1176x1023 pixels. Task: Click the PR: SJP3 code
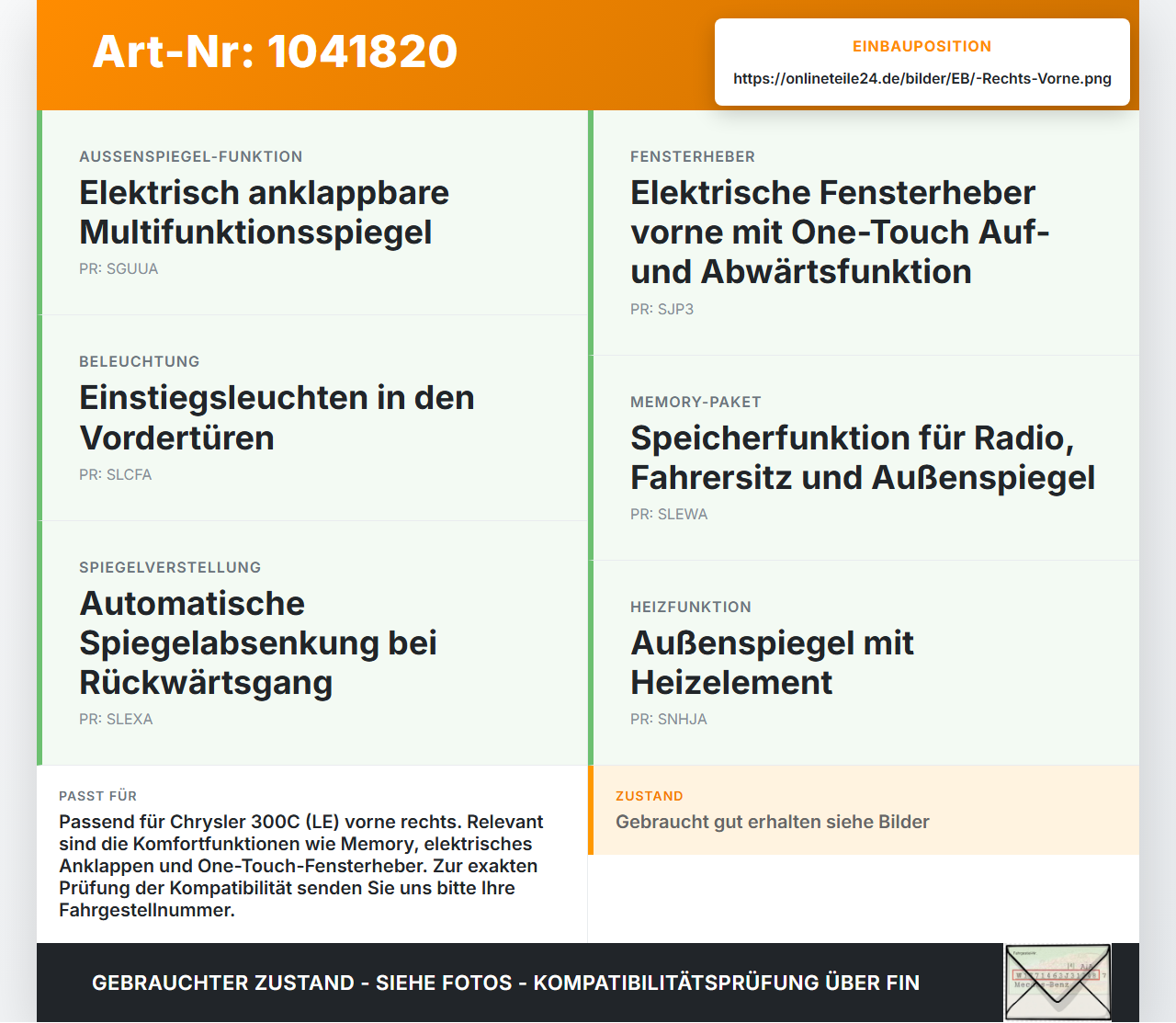point(661,309)
